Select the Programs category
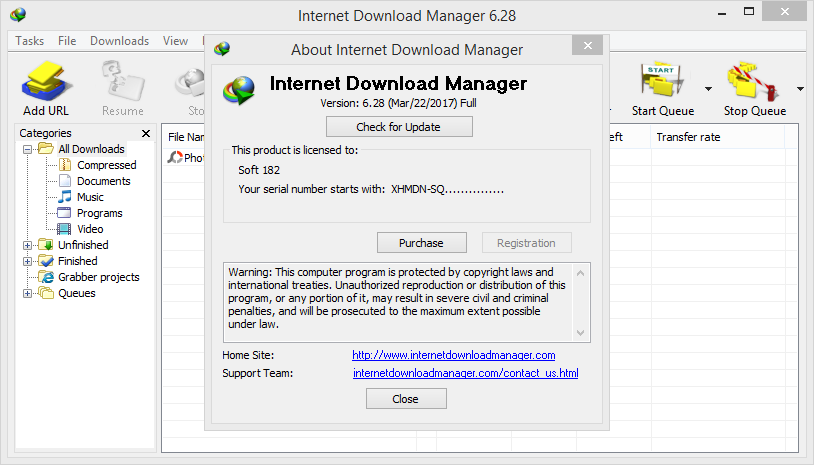 (99, 213)
